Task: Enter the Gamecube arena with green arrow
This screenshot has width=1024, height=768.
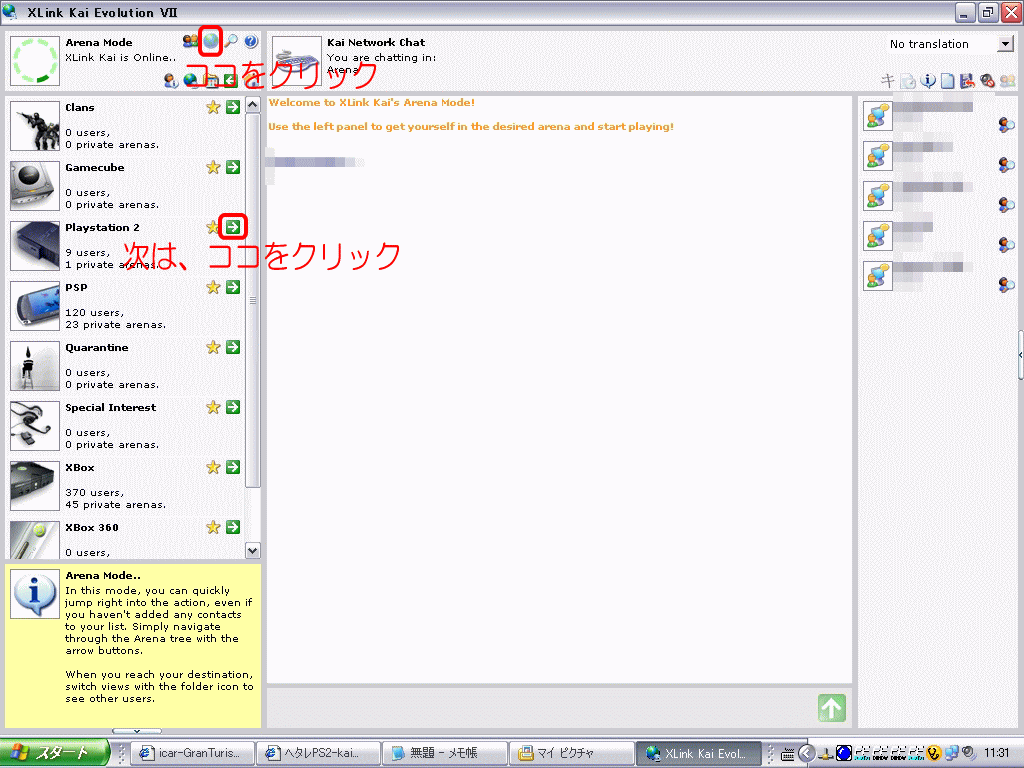Action: click(233, 167)
